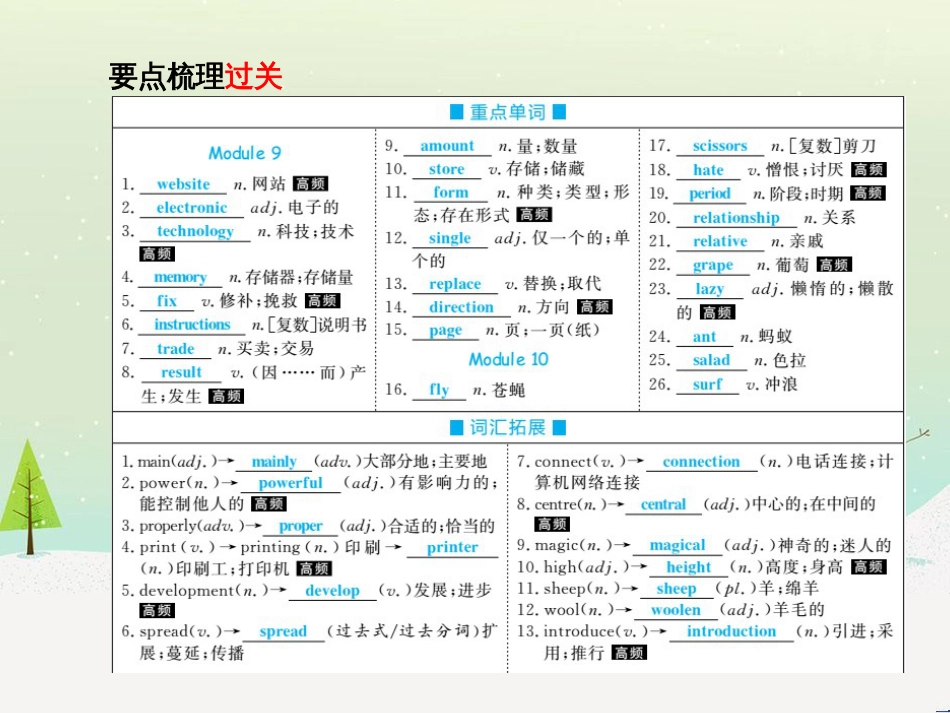Click the word connection in item 7
The height and width of the screenshot is (713, 950).
pyautogui.click(x=701, y=461)
